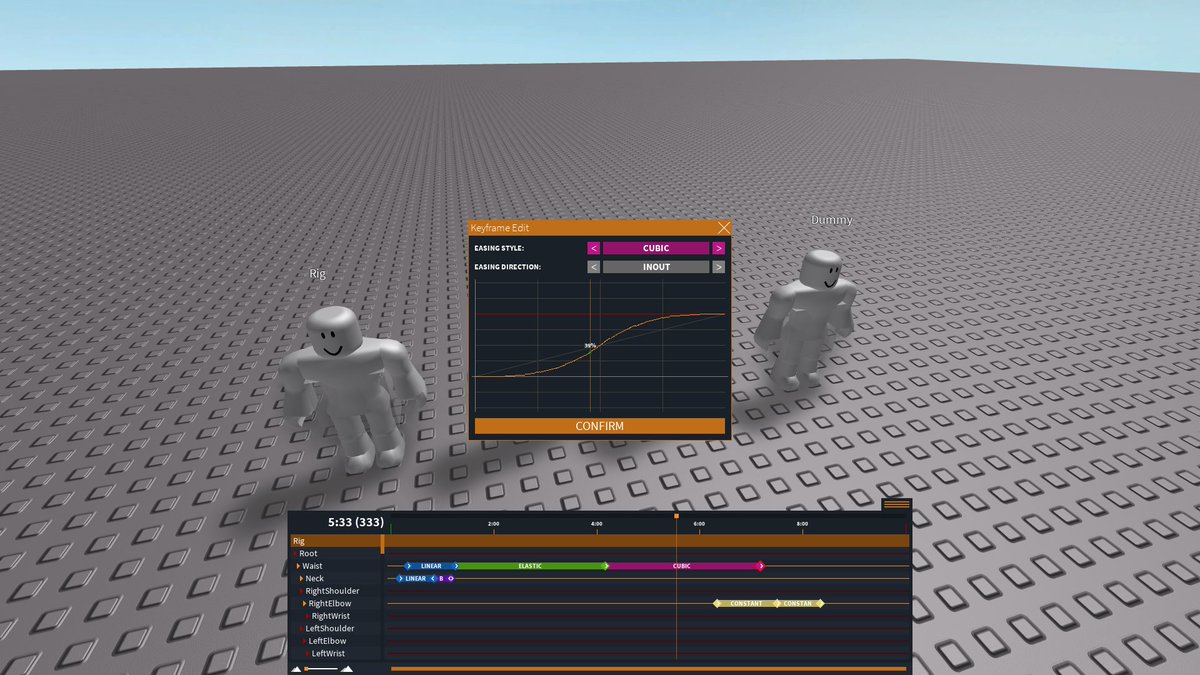Viewport: 1200px width, 675px height.
Task: Open the hamburger menu above the timeline
Action: pos(896,505)
